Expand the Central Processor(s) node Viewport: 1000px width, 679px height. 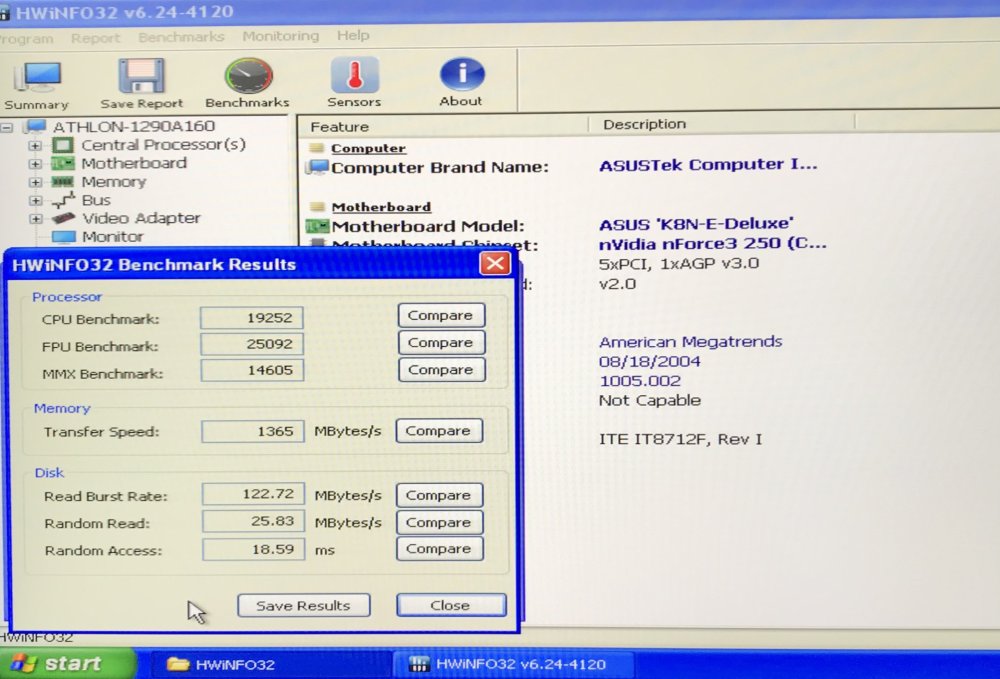34,144
